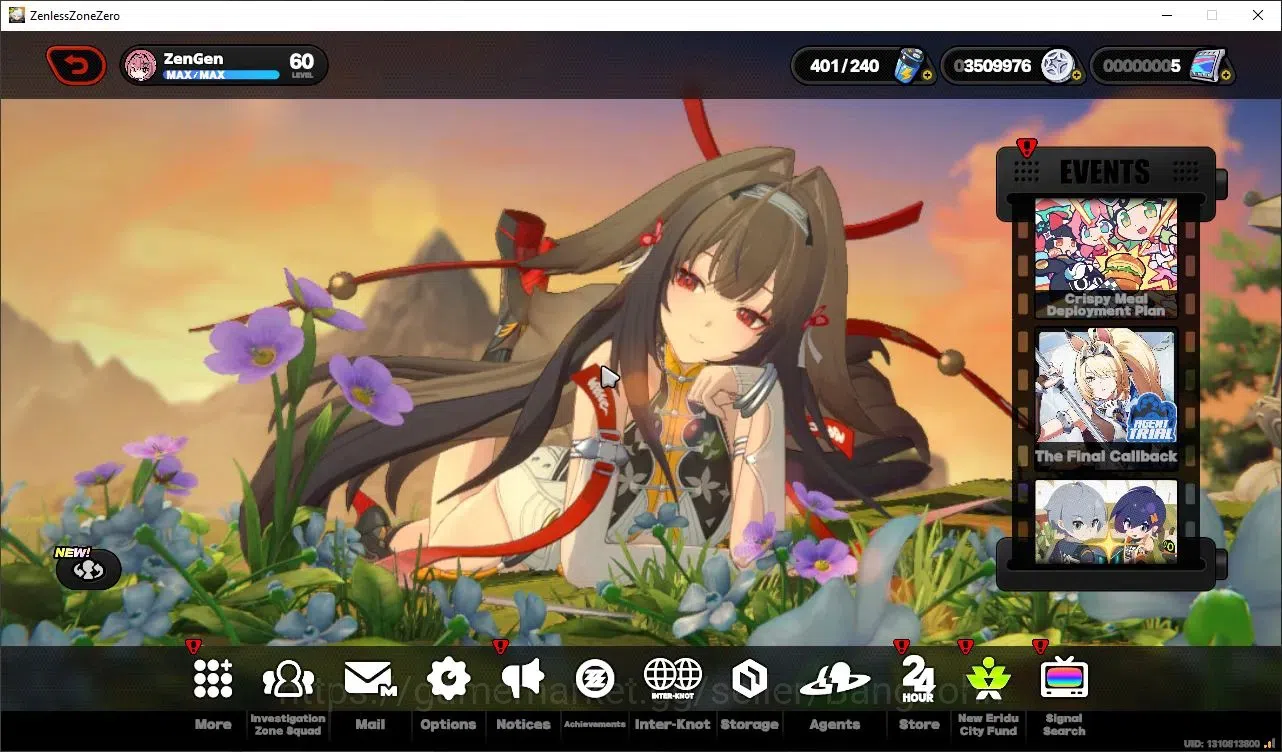Open the Inter-Knot globe icon
The width and height of the screenshot is (1282, 752).
click(x=672, y=679)
